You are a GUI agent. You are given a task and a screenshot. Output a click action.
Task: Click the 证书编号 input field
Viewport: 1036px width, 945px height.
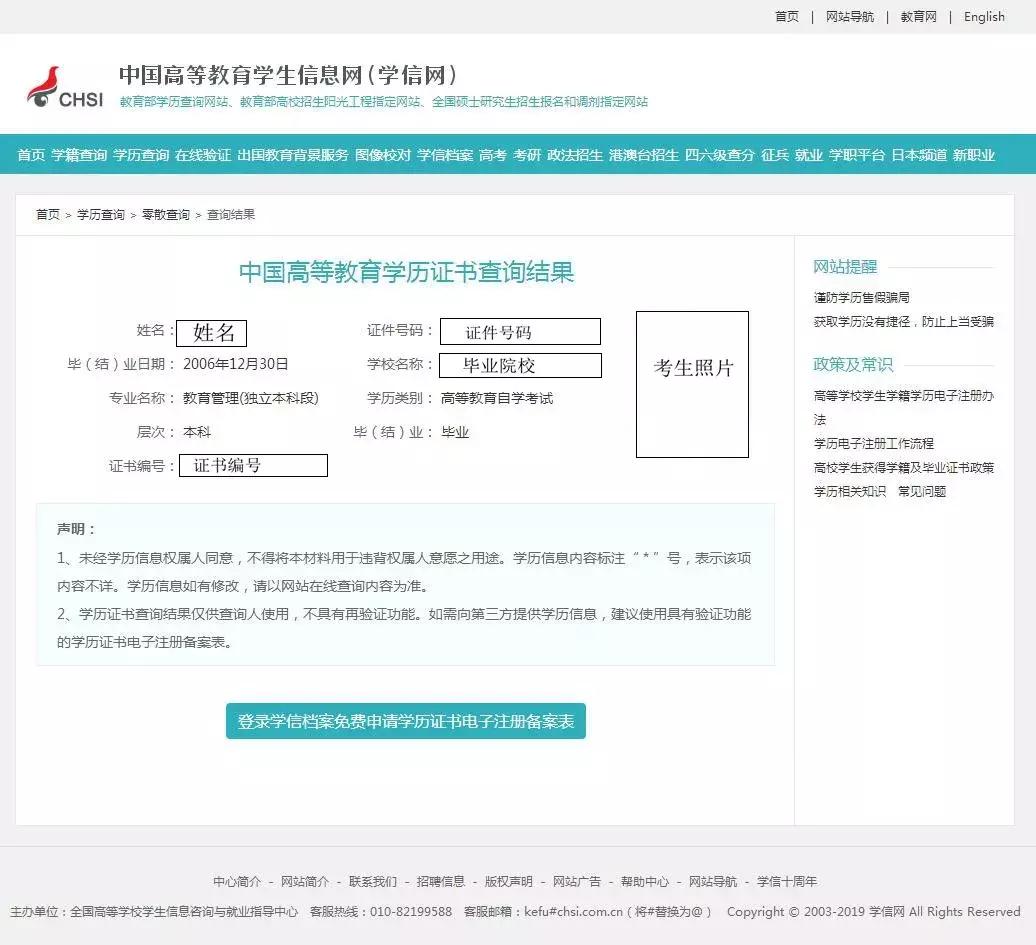[x=253, y=464]
